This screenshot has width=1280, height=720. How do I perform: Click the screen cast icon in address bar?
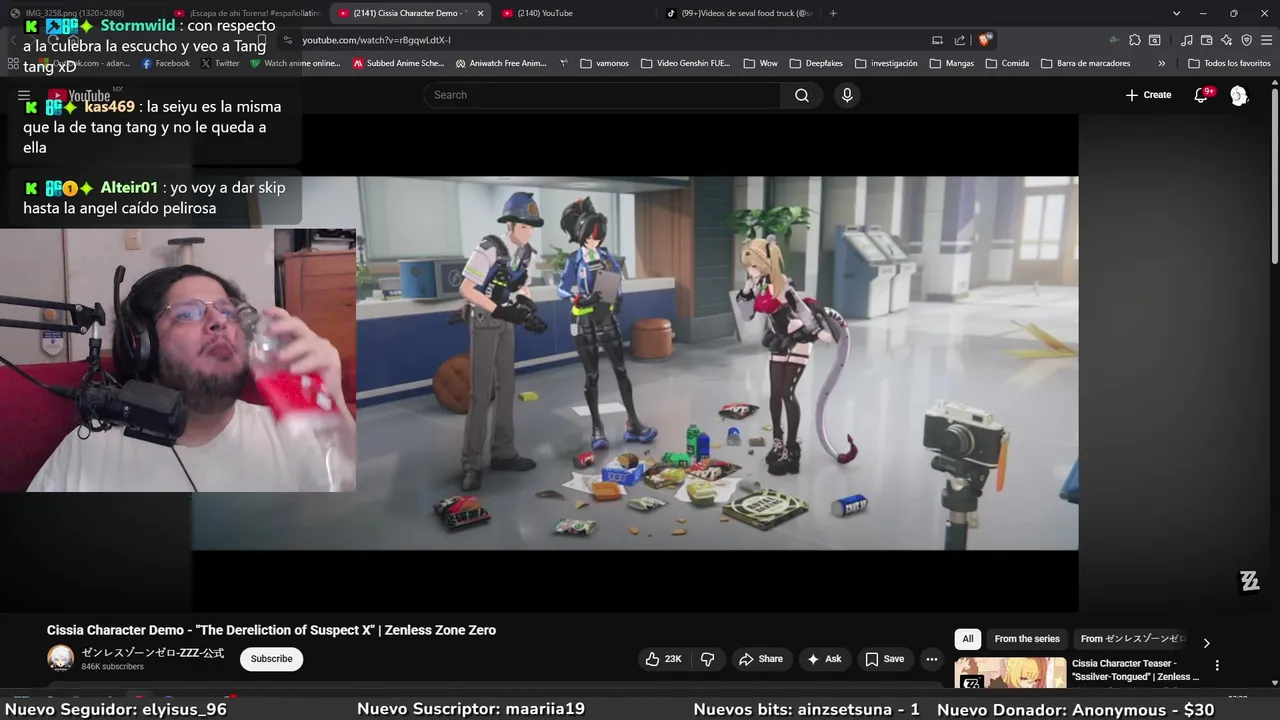point(937,40)
